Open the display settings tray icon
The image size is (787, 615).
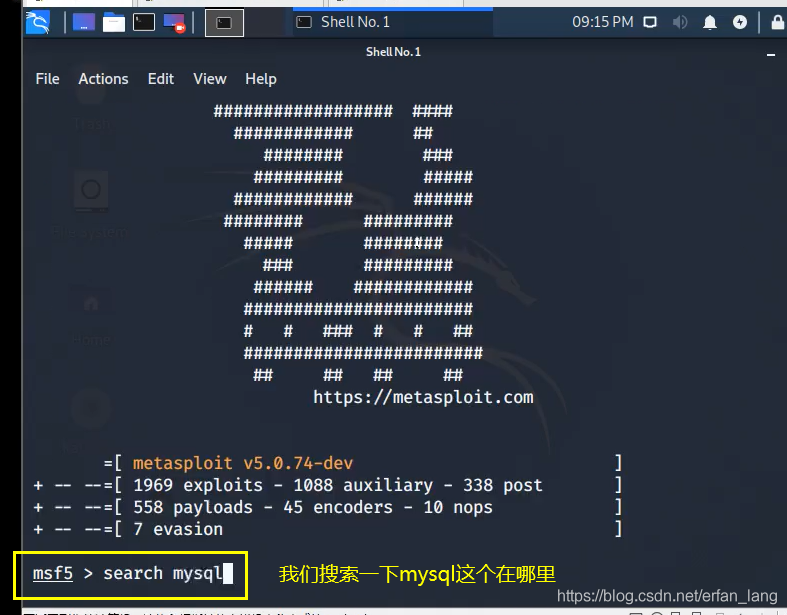[x=650, y=23]
